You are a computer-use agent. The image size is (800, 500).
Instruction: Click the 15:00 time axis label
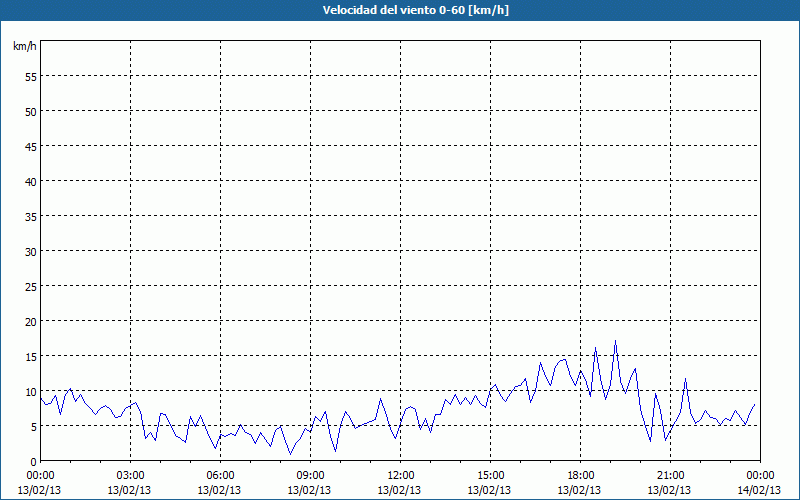pyautogui.click(x=490, y=476)
